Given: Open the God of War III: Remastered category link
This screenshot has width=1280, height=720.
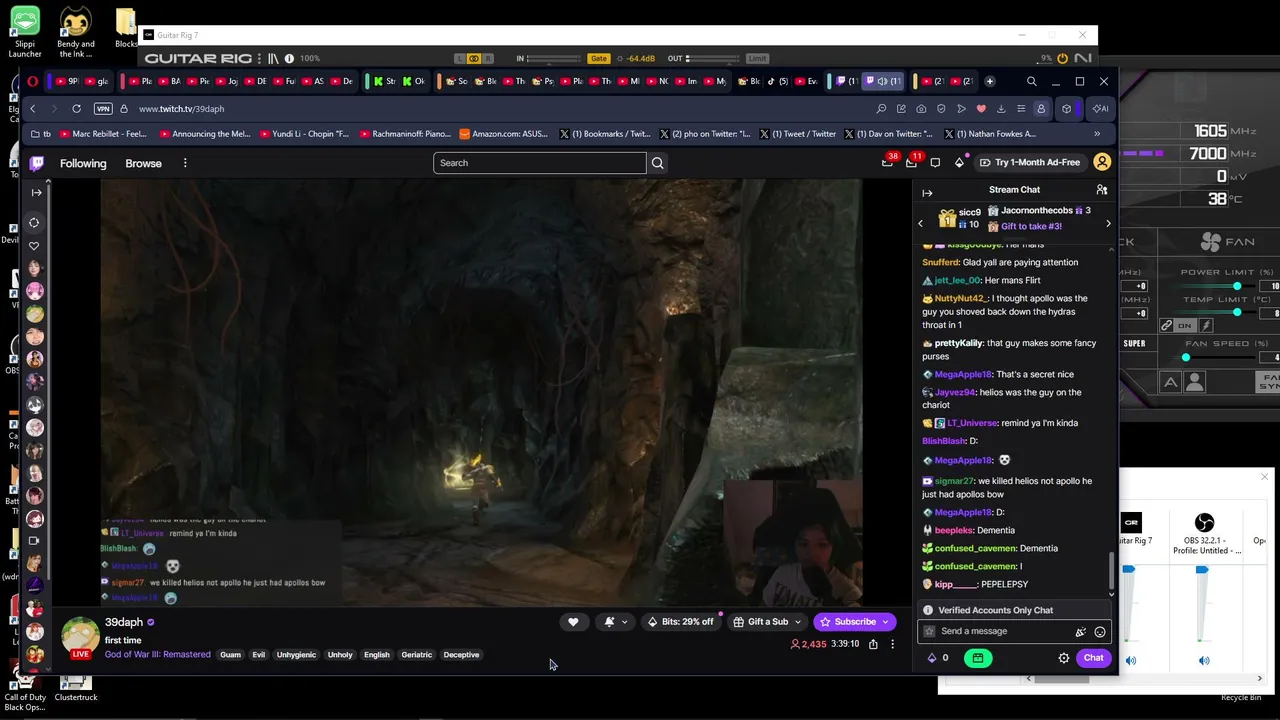Looking at the screenshot, I should pyautogui.click(x=158, y=655).
